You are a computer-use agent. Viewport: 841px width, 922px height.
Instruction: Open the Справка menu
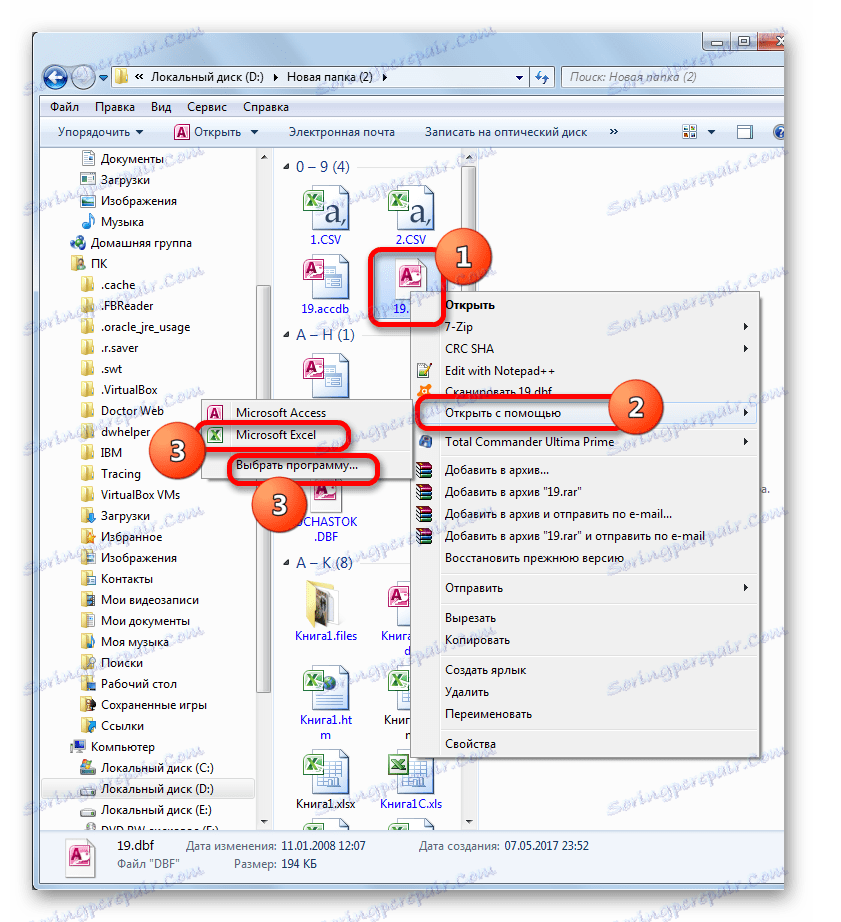point(266,107)
